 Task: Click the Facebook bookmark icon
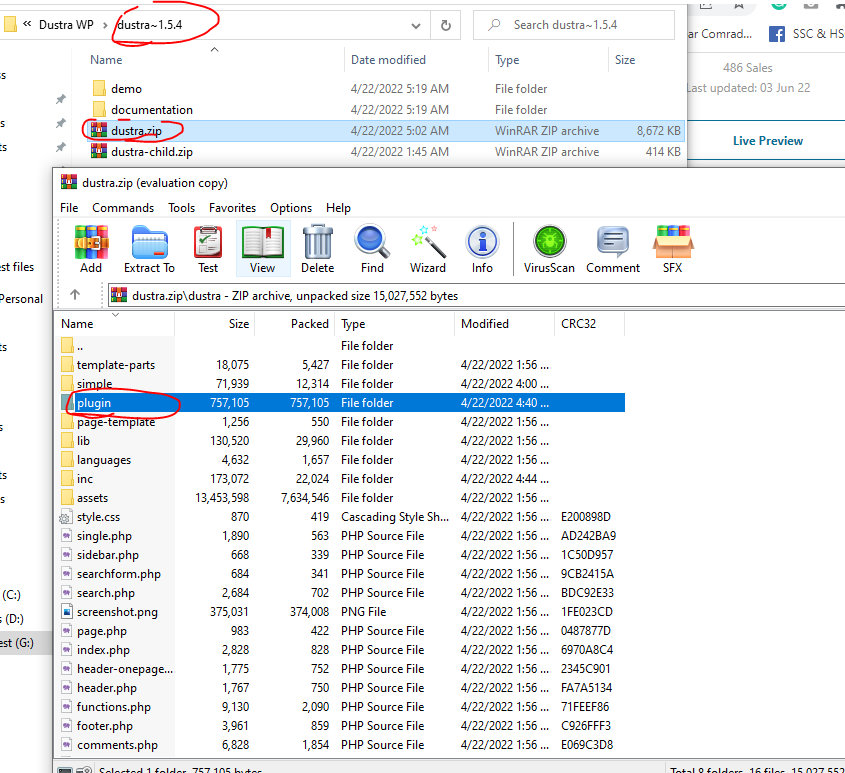click(x=777, y=34)
